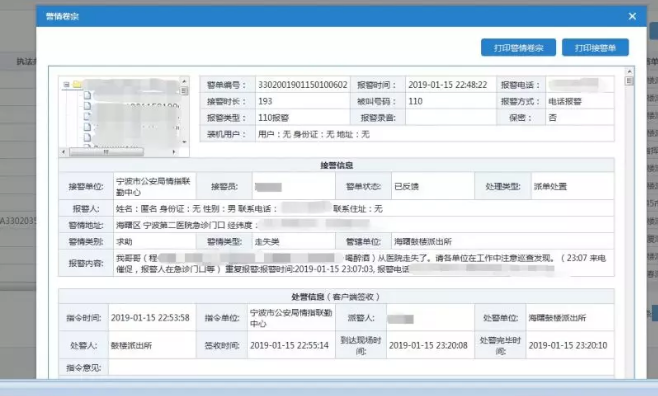Click the 打印警情卷宗 button
The height and width of the screenshot is (396, 658).
518,47
